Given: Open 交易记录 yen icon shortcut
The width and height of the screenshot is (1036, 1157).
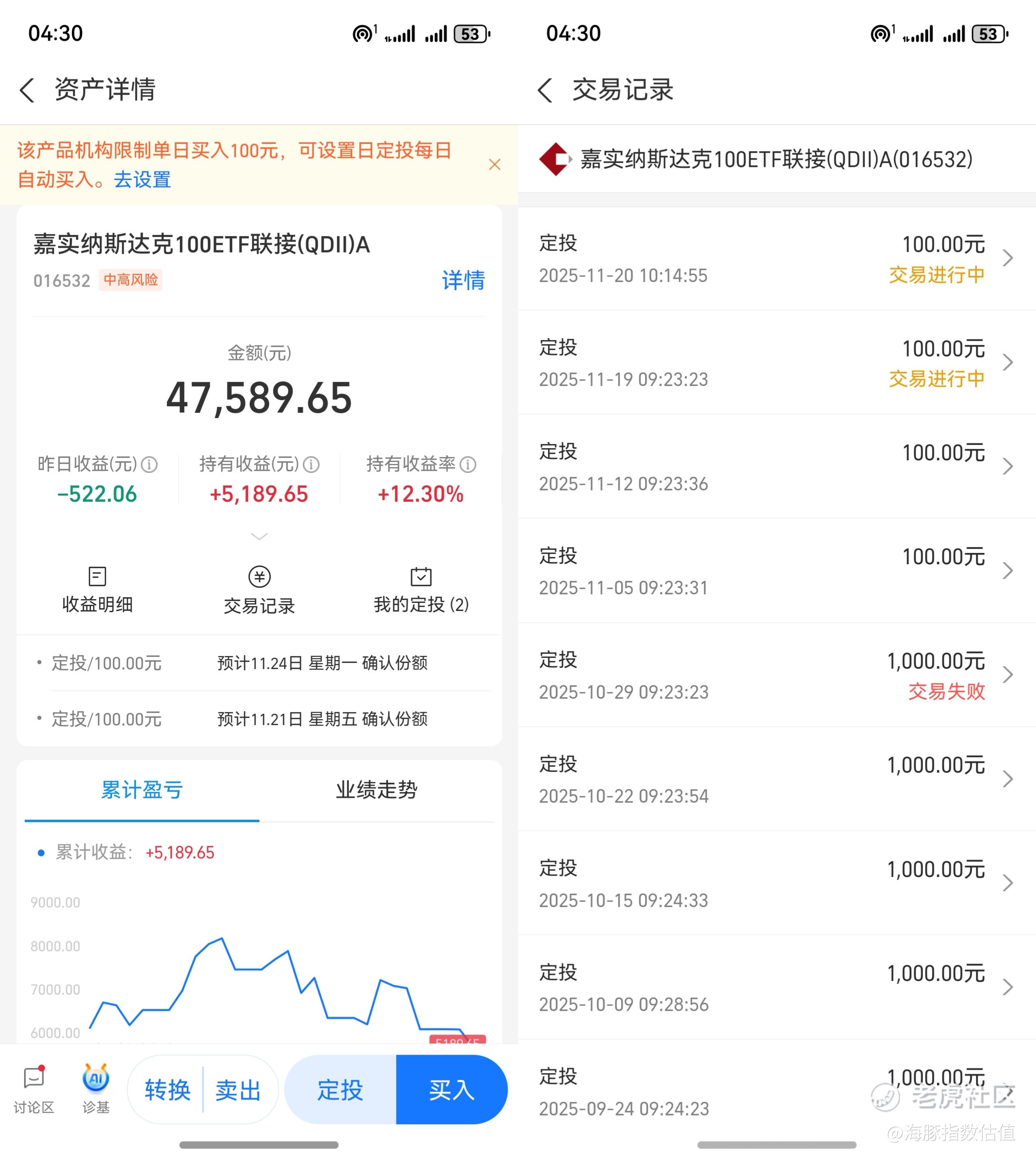Looking at the screenshot, I should (x=259, y=576).
